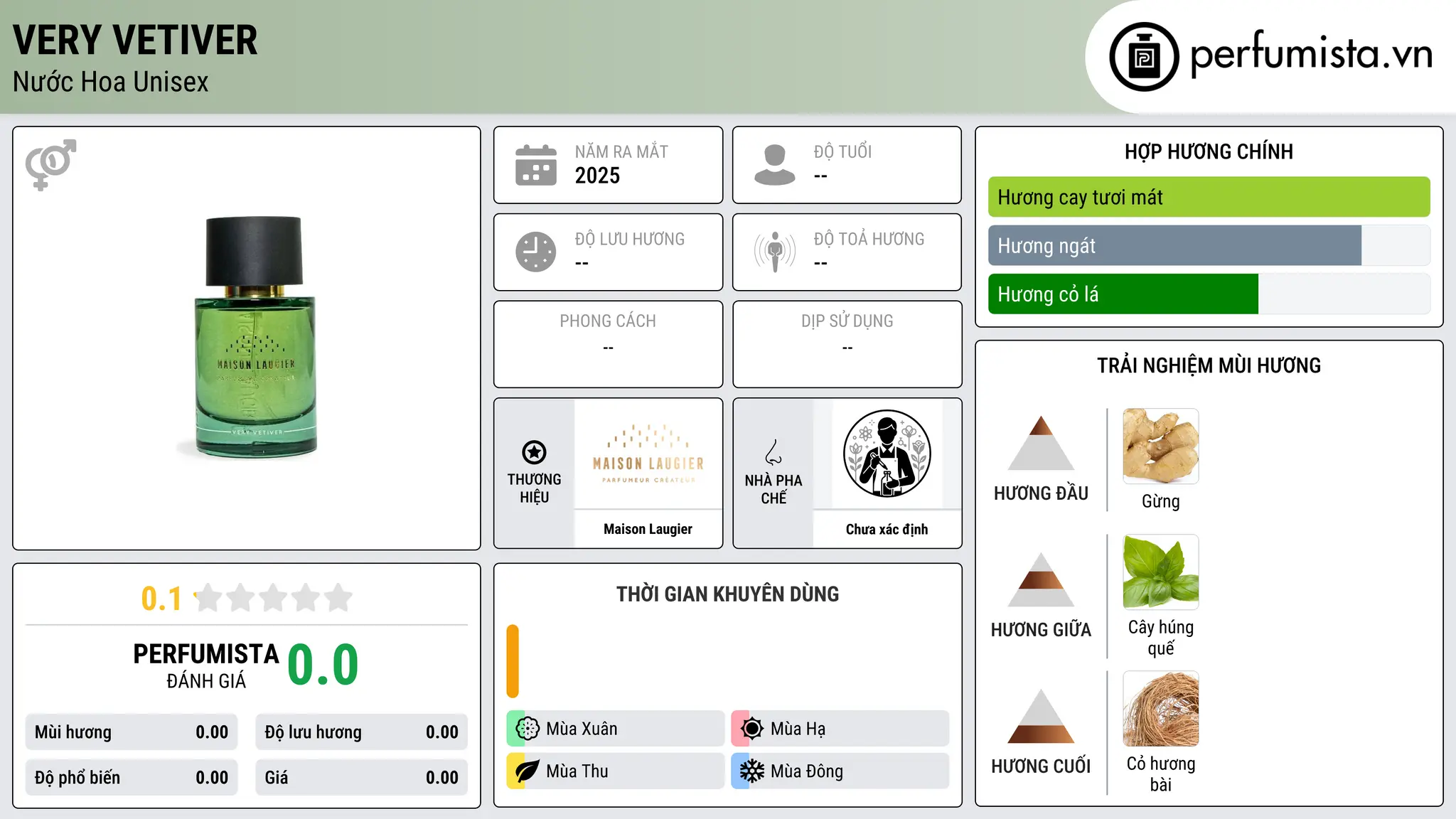Click the Mùi hương 0.00 score row

(132, 732)
